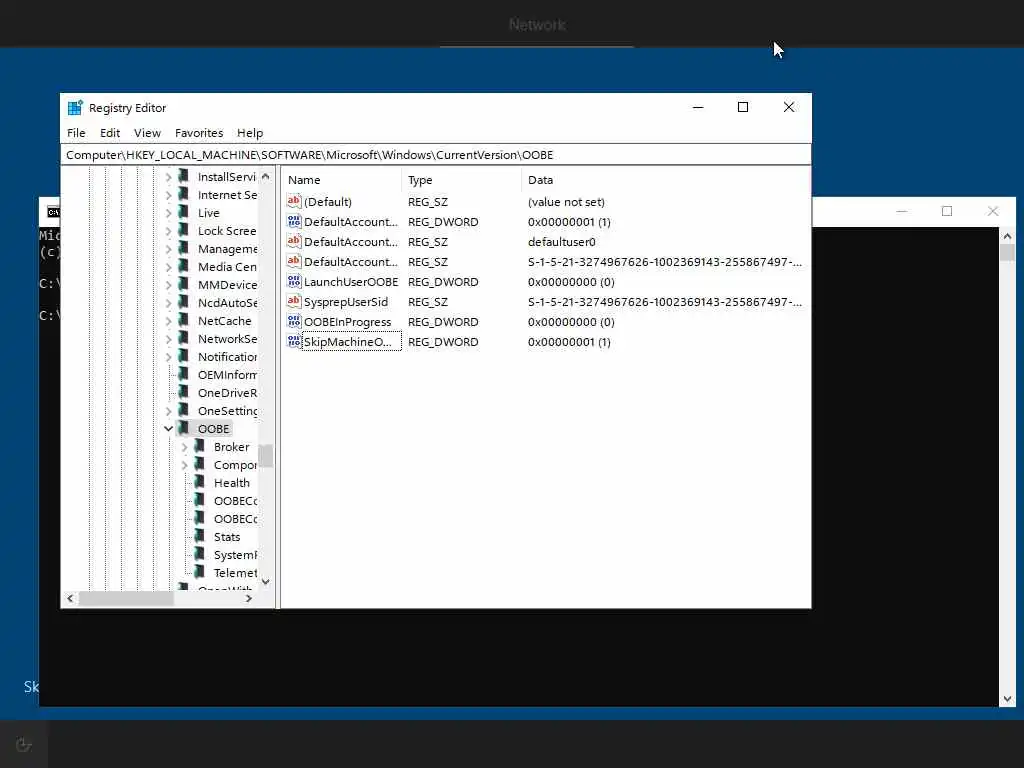Open the View menu
Screen dimensions: 1024x768
[147, 133]
